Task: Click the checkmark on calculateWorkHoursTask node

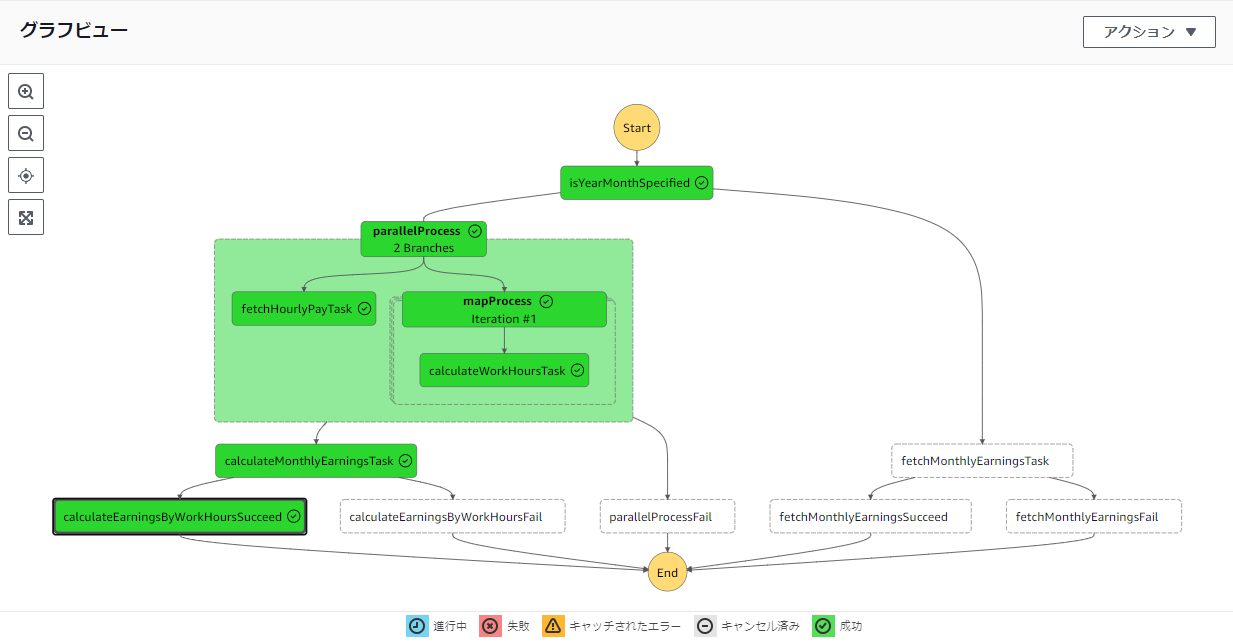Action: coord(577,370)
